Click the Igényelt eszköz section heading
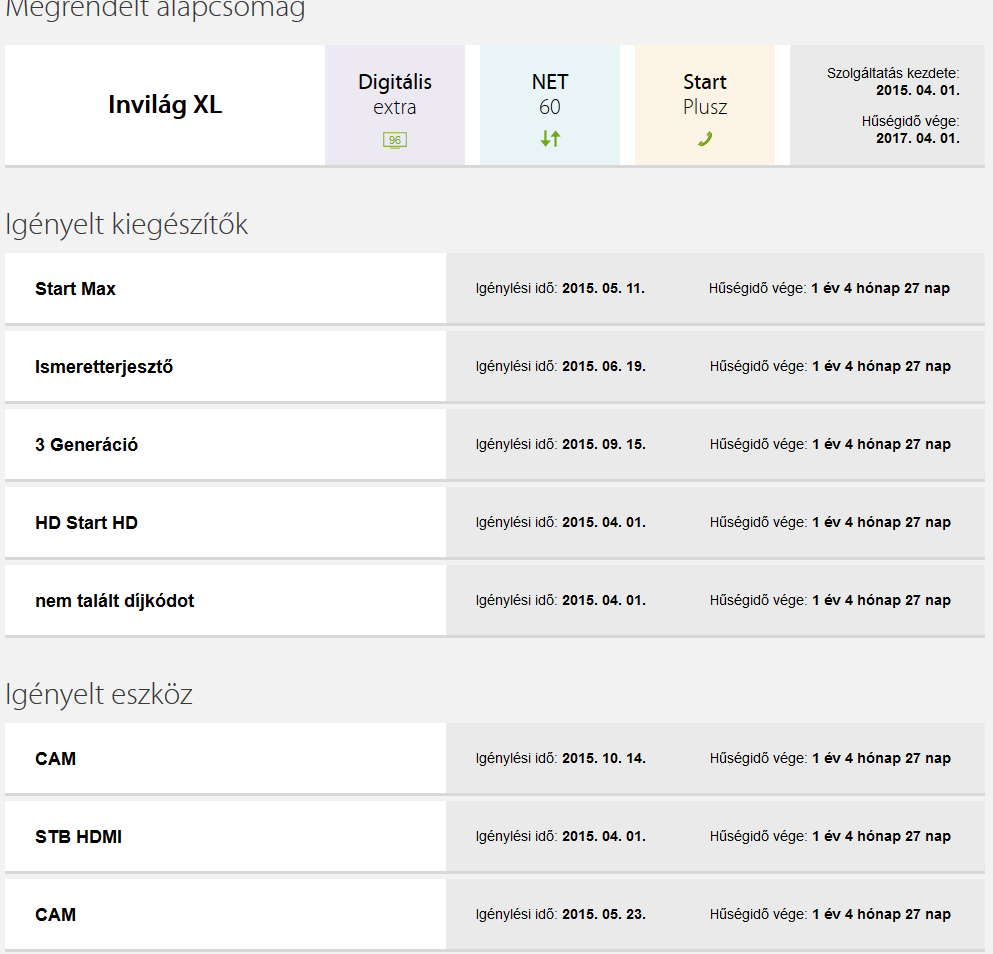The image size is (993, 954). click(x=98, y=695)
